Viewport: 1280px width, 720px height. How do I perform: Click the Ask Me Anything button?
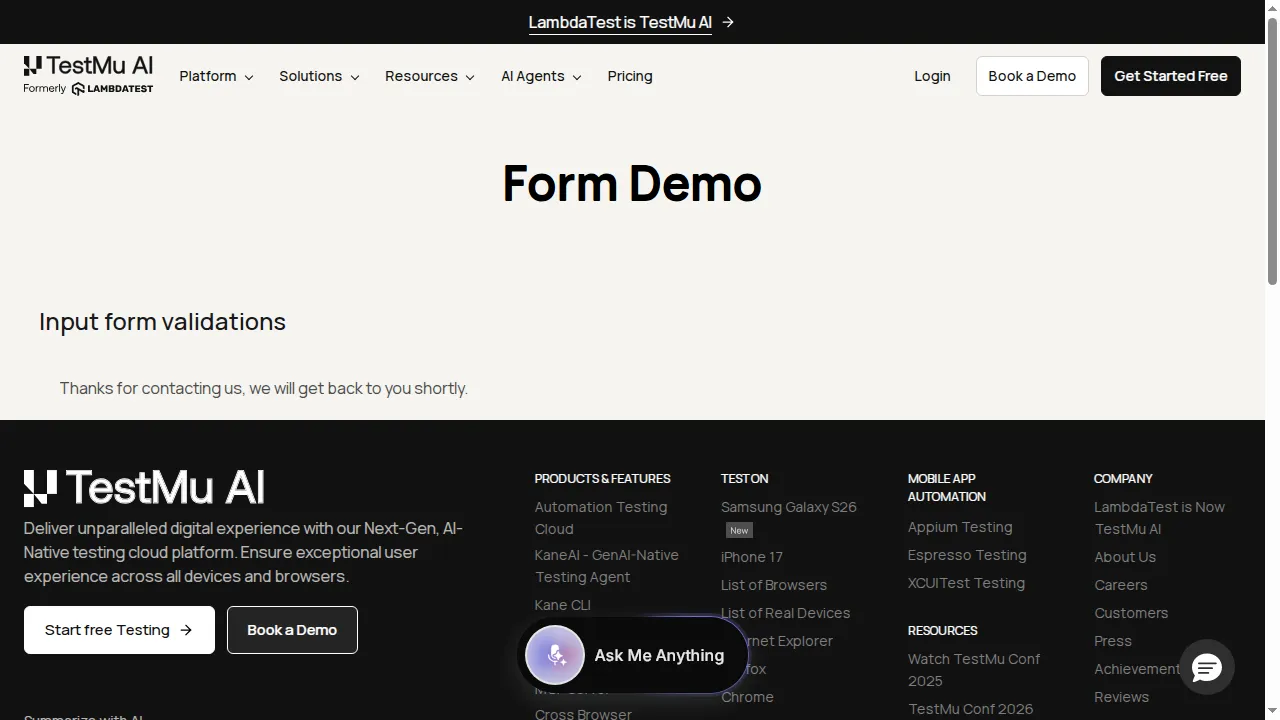(x=632, y=655)
